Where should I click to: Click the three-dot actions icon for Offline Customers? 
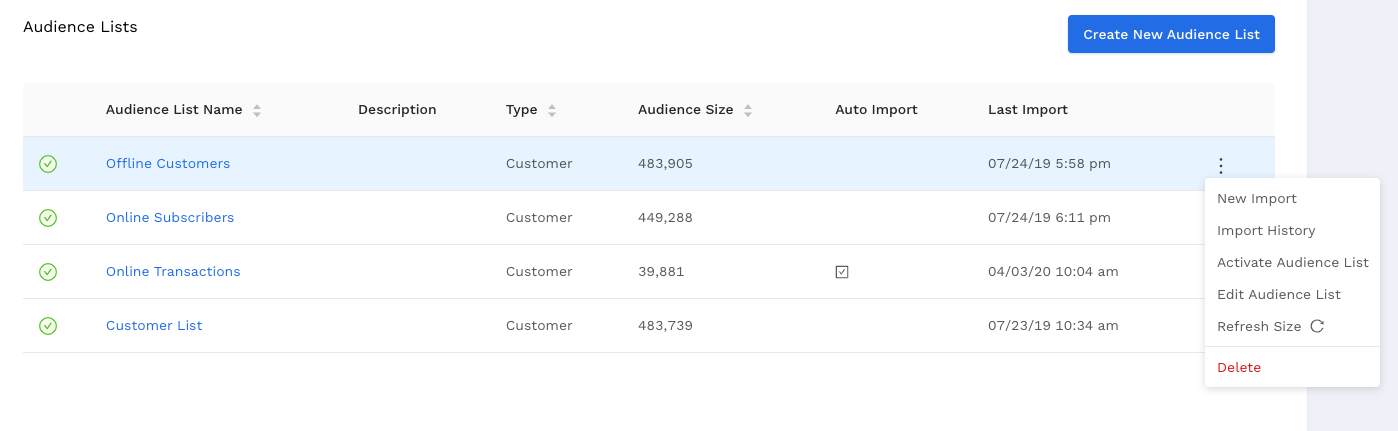click(1220, 166)
